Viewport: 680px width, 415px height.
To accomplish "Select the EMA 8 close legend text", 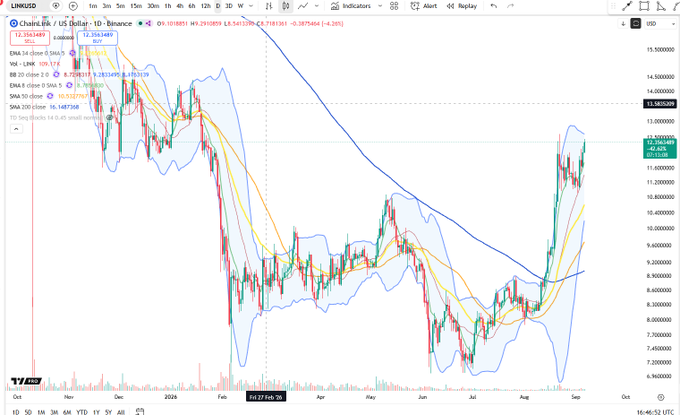I will point(36,85).
